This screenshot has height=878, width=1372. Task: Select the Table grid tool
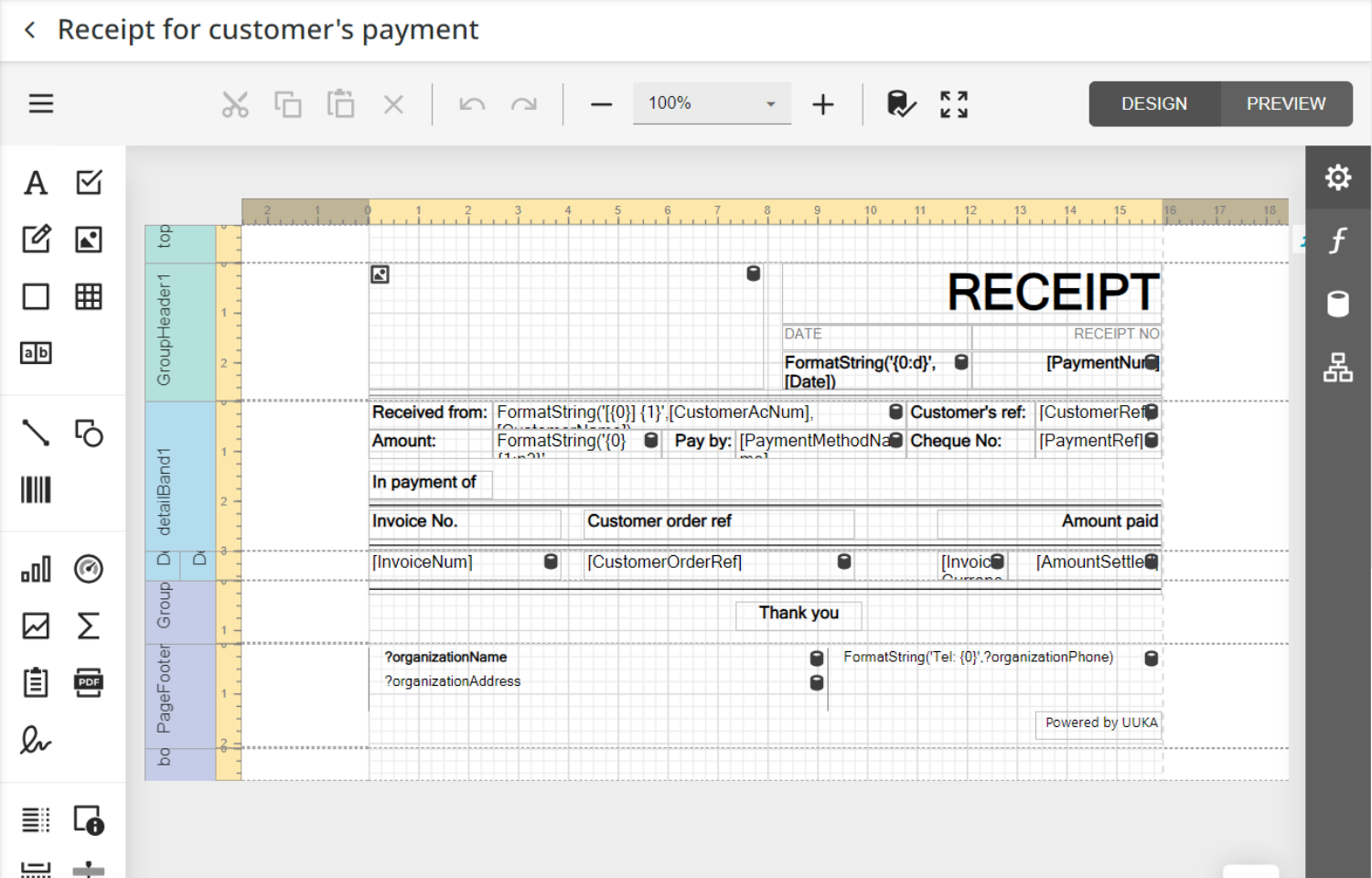pos(89,296)
